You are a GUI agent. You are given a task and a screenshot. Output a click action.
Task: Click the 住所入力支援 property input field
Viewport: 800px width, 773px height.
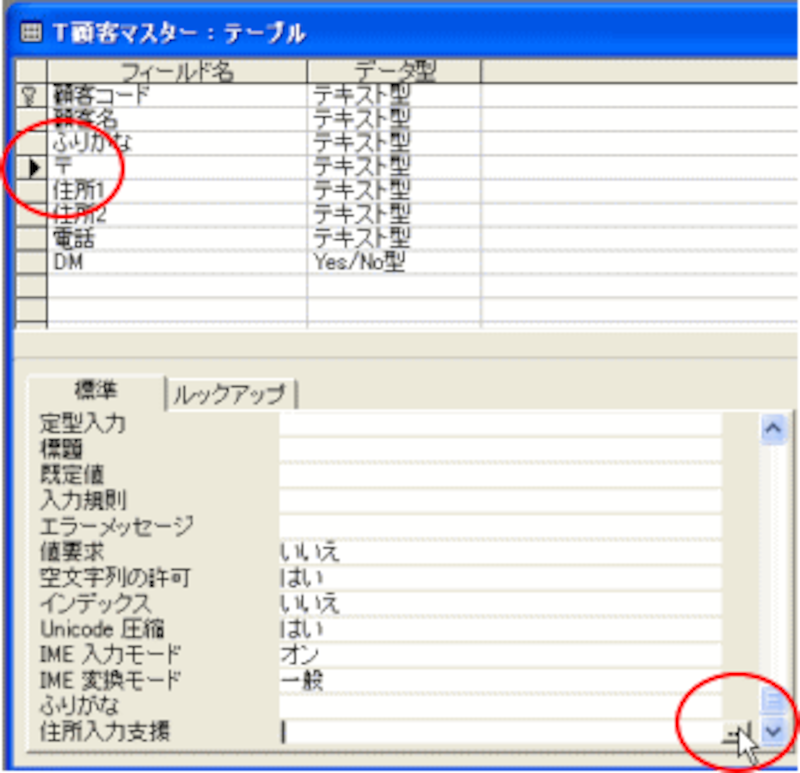(x=501, y=733)
